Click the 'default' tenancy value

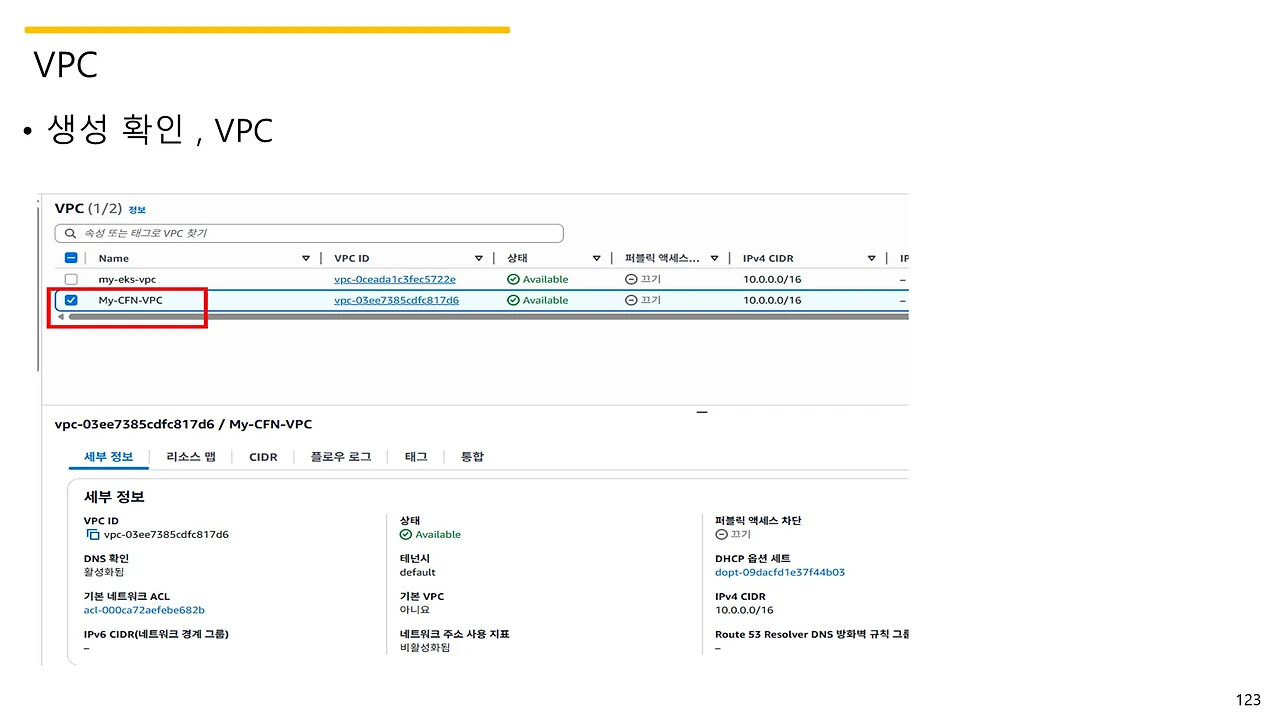418,573
